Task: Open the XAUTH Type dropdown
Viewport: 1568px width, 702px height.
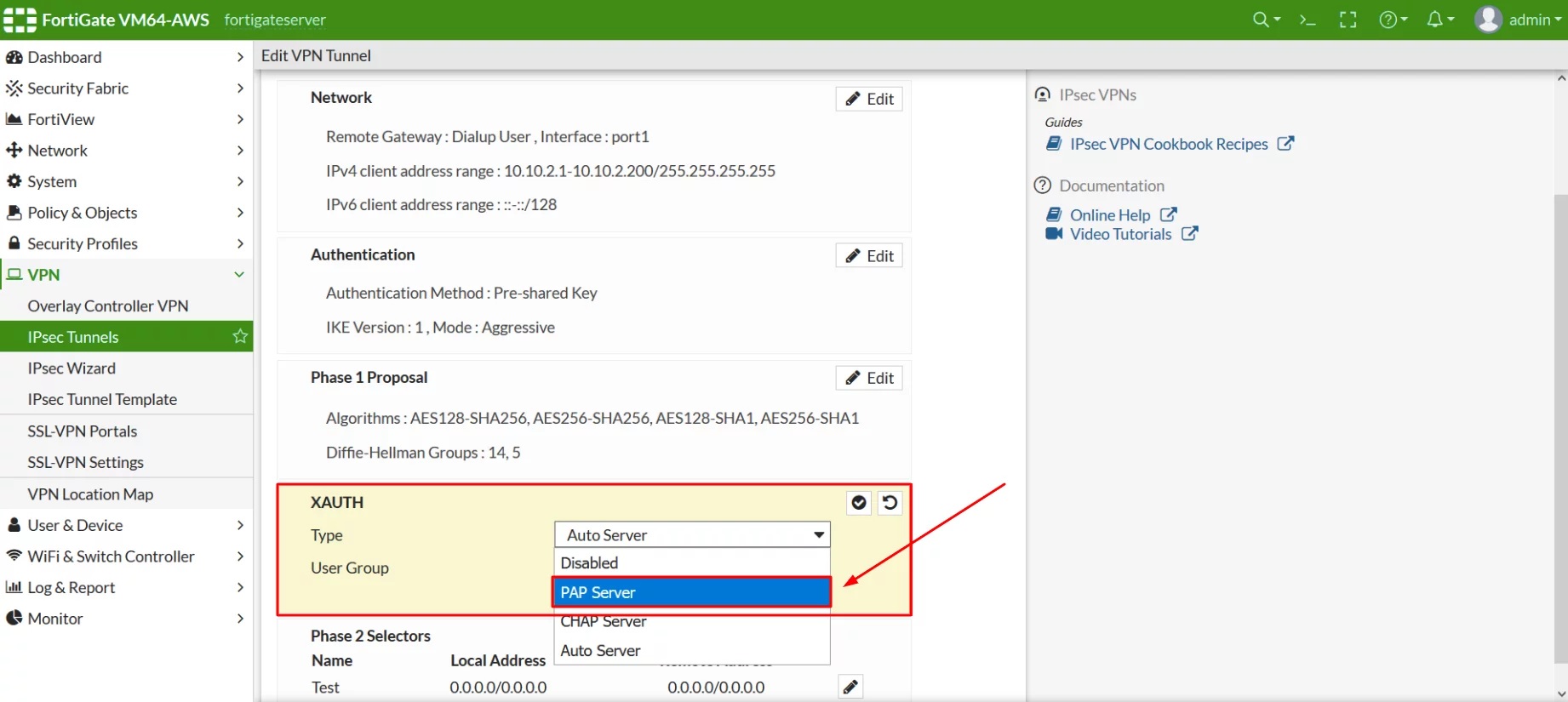Action: (692, 534)
